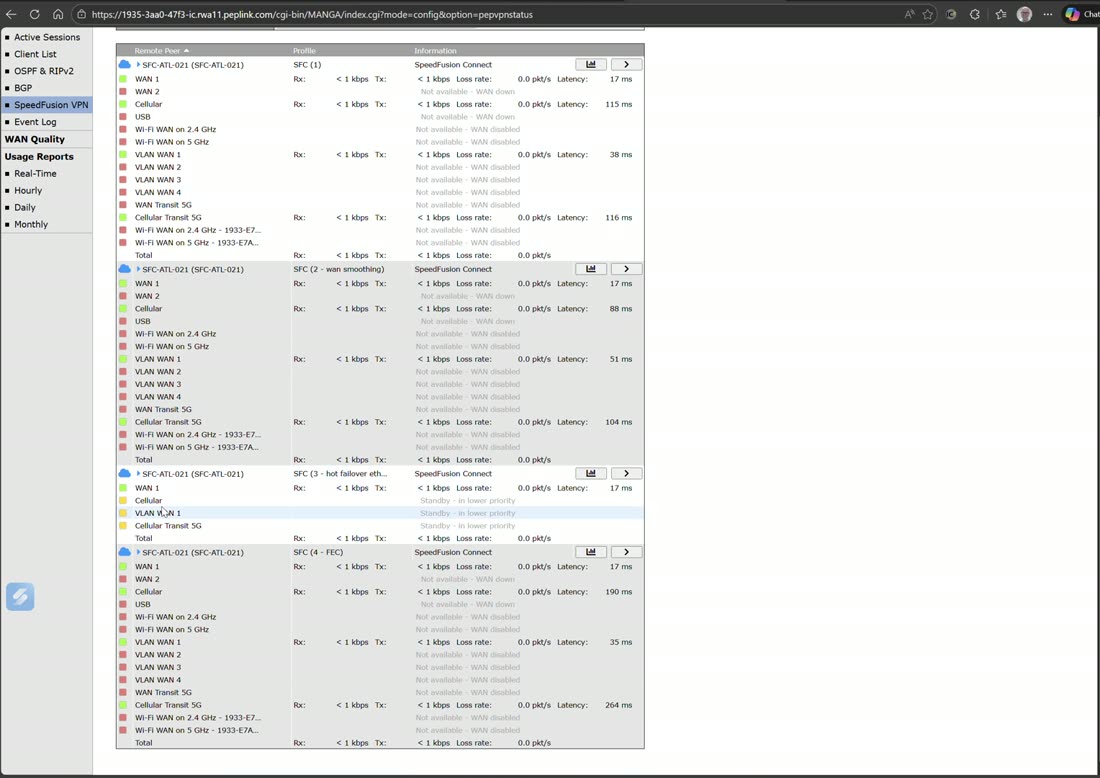Open Event Log in the sidebar

pos(35,121)
